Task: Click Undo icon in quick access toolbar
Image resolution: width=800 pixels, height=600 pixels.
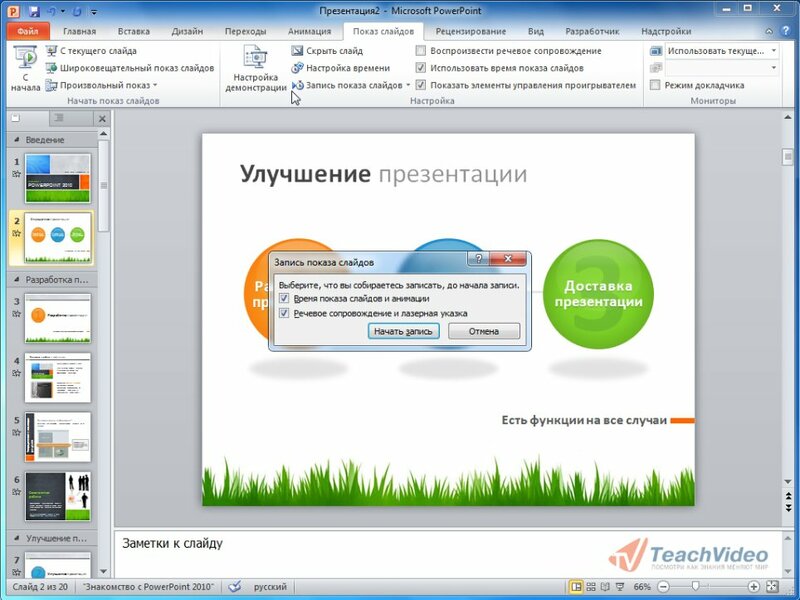Action: click(x=52, y=11)
